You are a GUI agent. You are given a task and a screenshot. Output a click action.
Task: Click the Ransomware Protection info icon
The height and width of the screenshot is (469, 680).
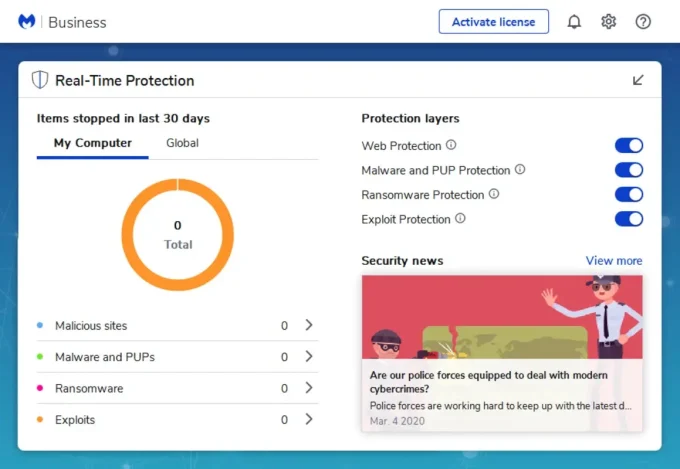[x=494, y=194]
